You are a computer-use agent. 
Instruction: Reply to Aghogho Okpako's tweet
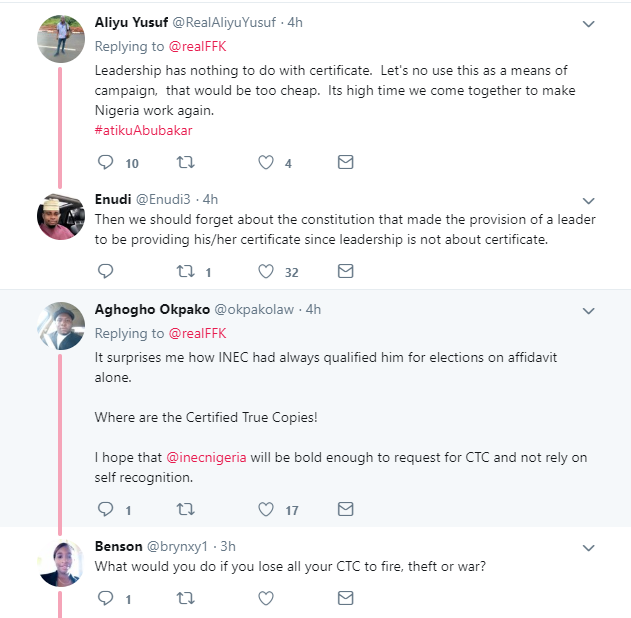[106, 509]
